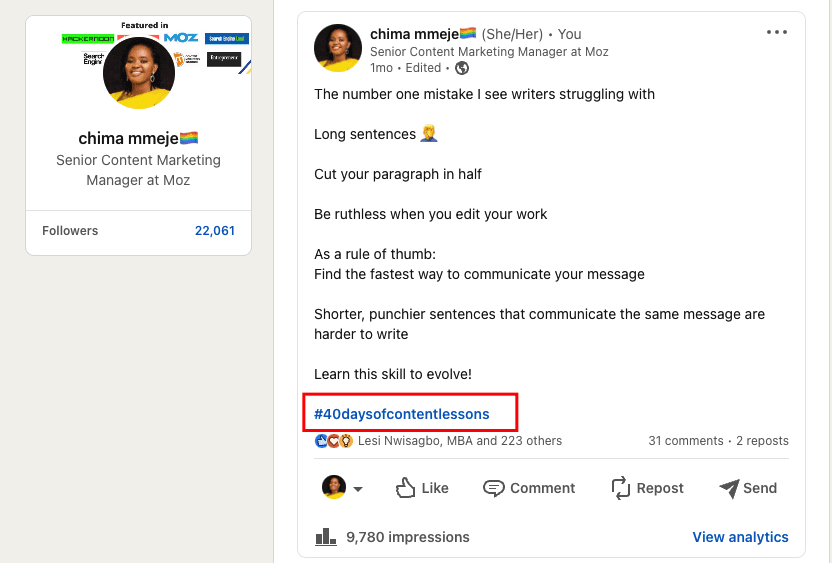Image resolution: width=832 pixels, height=563 pixels.
Task: Click the 22,061 followers count
Action: pos(215,231)
